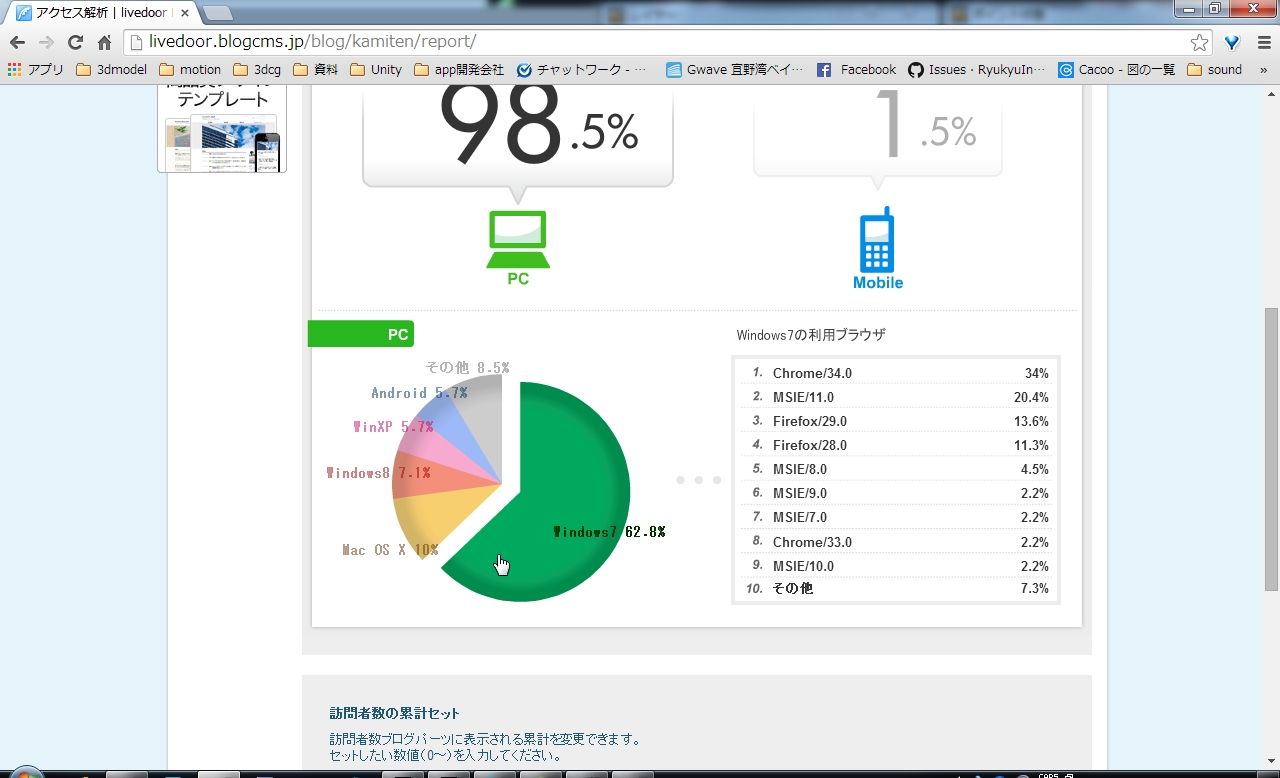Open the Unity bookmarks folder
Screen dimensions: 1280x778
click(376, 70)
